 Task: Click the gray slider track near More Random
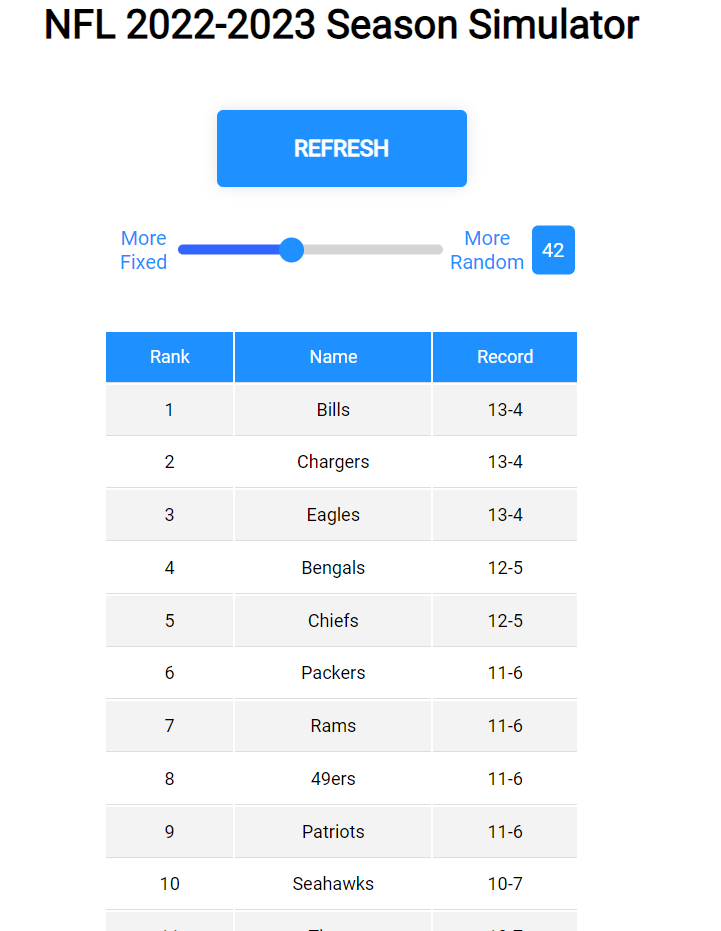373,250
